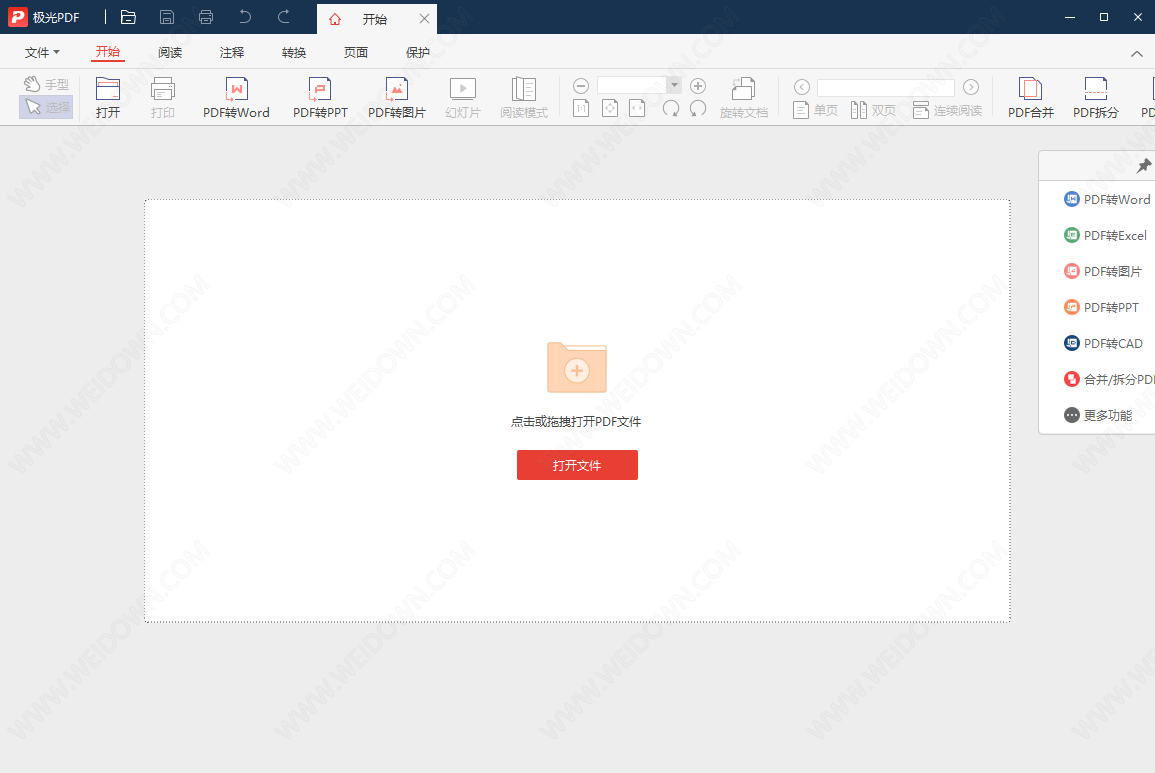Click the red 打开文件 button
This screenshot has width=1155, height=773.
[578, 465]
